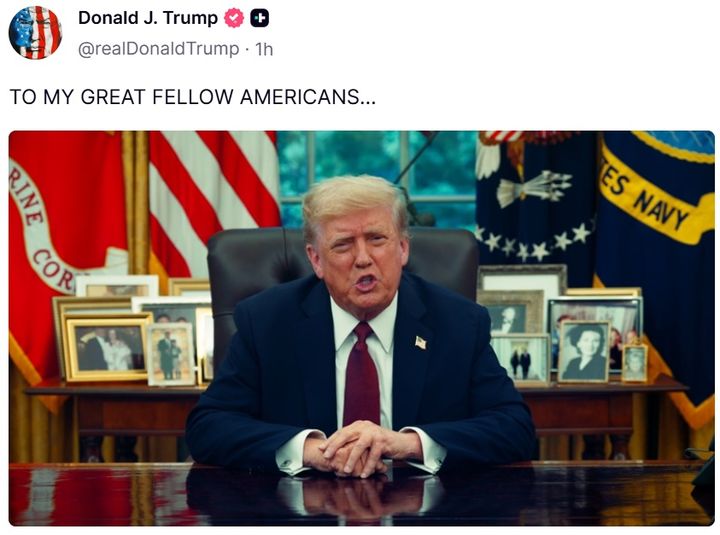Click the 1h post timestamp
Image resolution: width=720 pixels, height=535 pixels.
pos(264,49)
